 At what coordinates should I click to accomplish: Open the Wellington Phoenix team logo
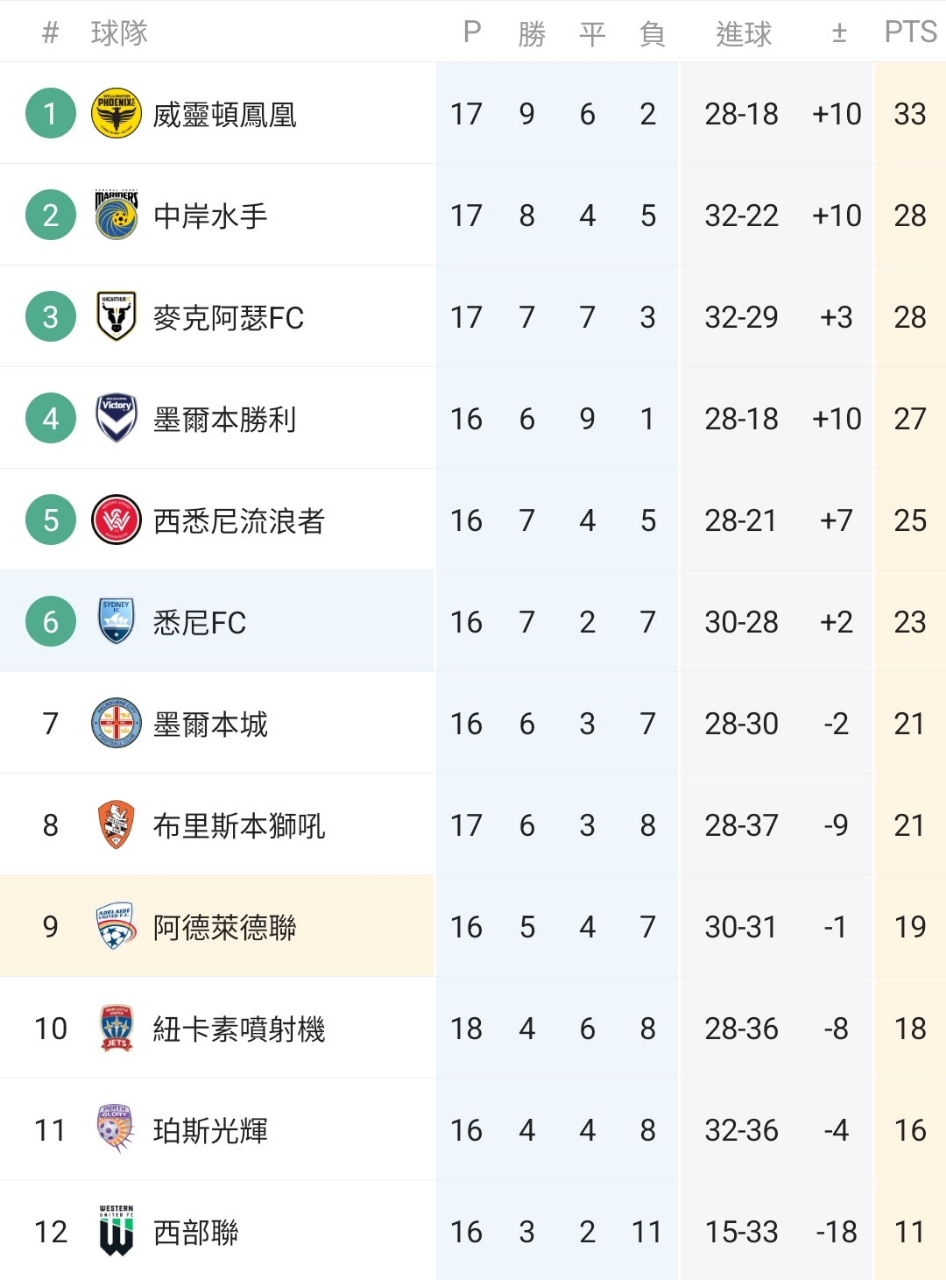coord(116,114)
